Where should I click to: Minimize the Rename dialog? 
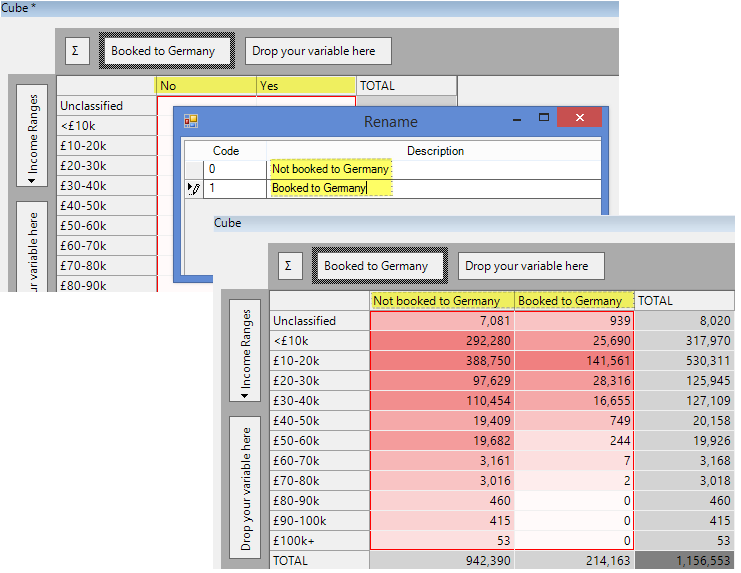pyautogui.click(x=517, y=118)
